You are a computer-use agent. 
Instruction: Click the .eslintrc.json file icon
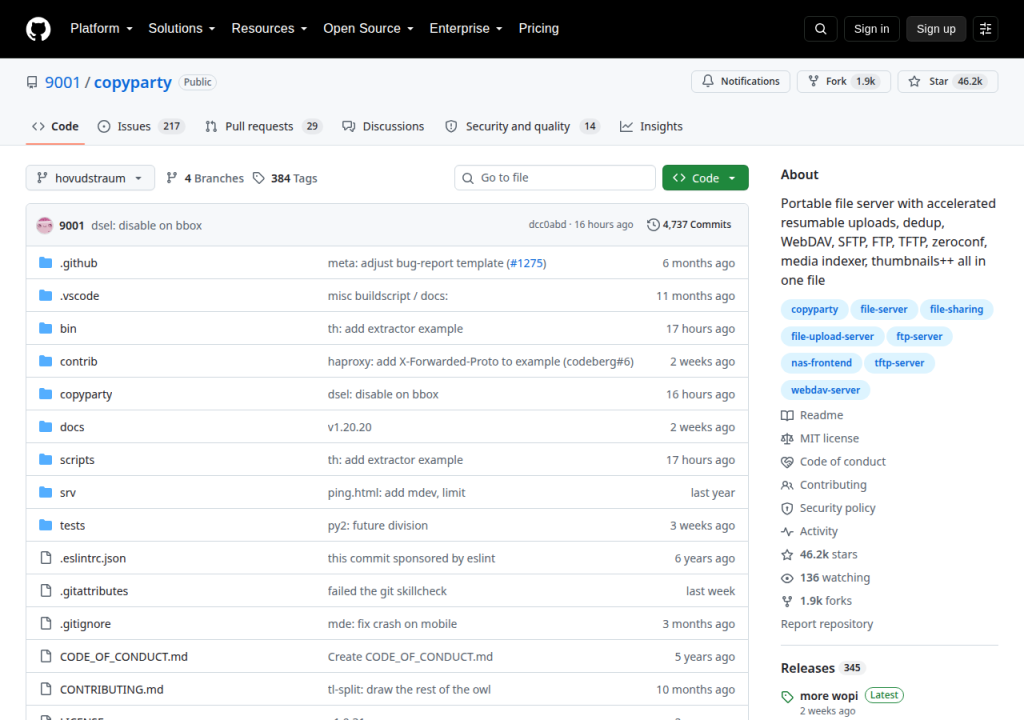46,557
